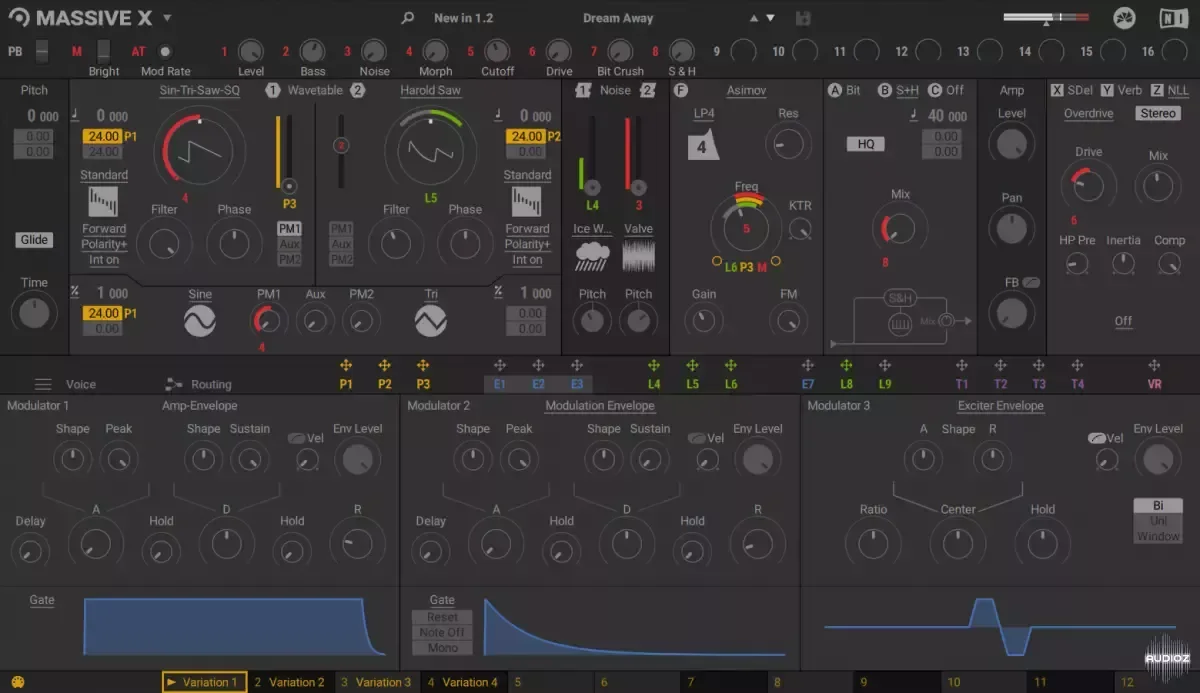Open the Voice tab
The image size is (1200, 693).
(x=81, y=384)
